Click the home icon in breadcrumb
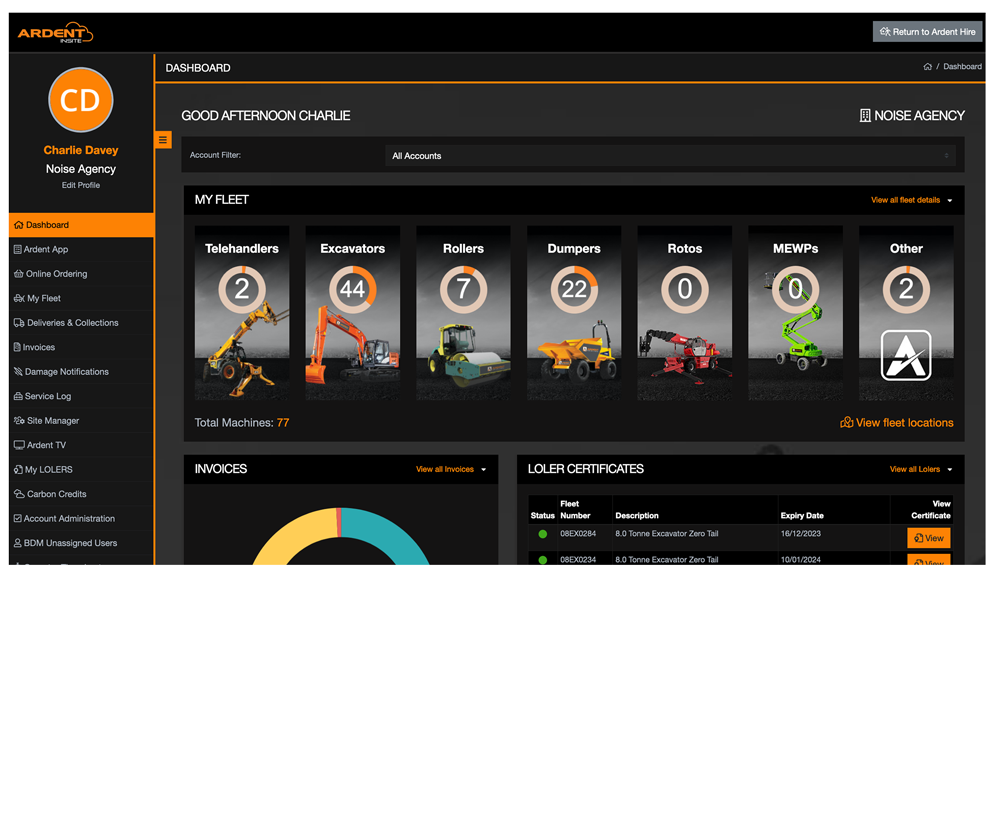The height and width of the screenshot is (826, 1000). click(927, 66)
